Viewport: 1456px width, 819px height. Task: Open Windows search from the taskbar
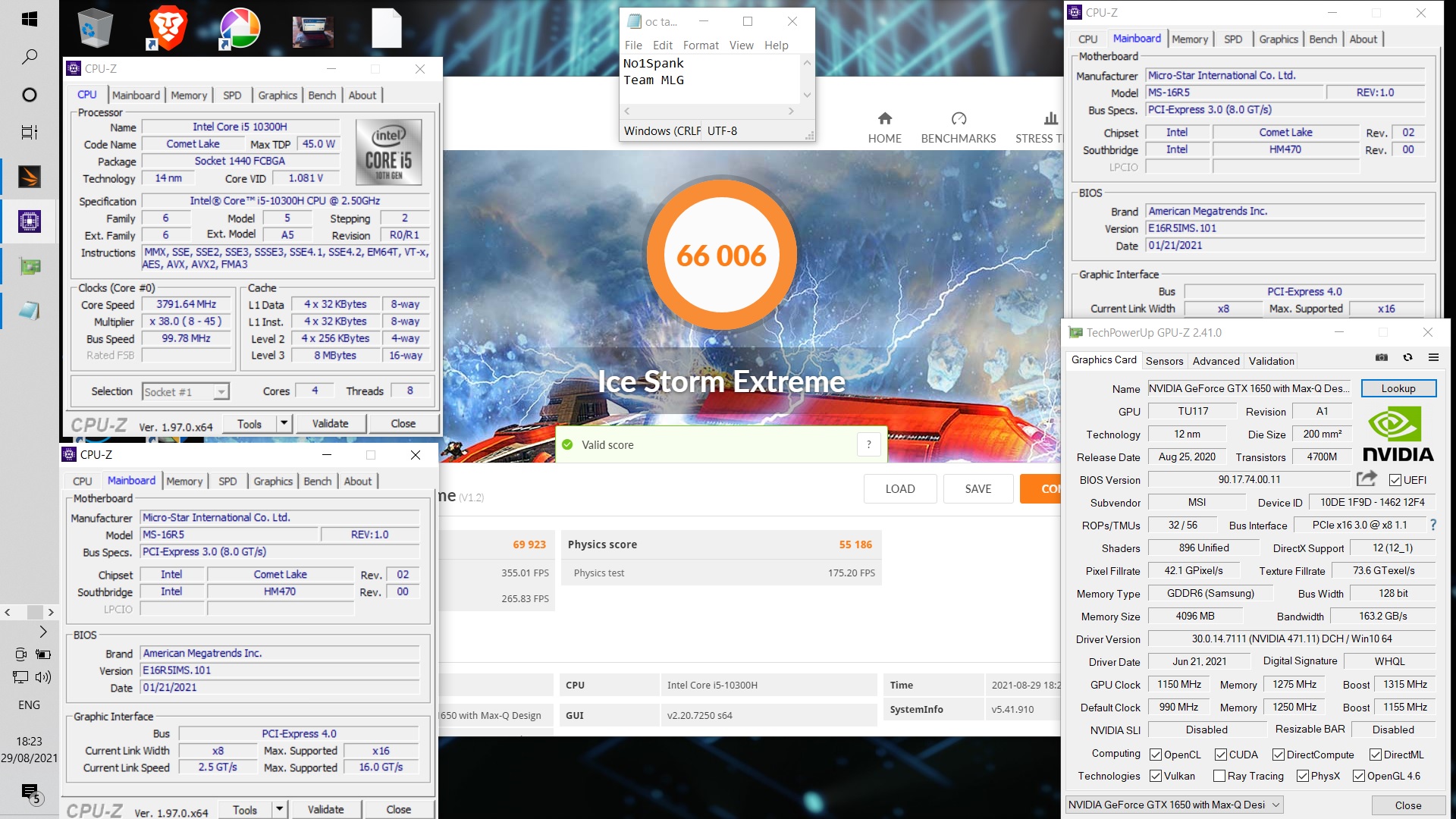[x=29, y=57]
